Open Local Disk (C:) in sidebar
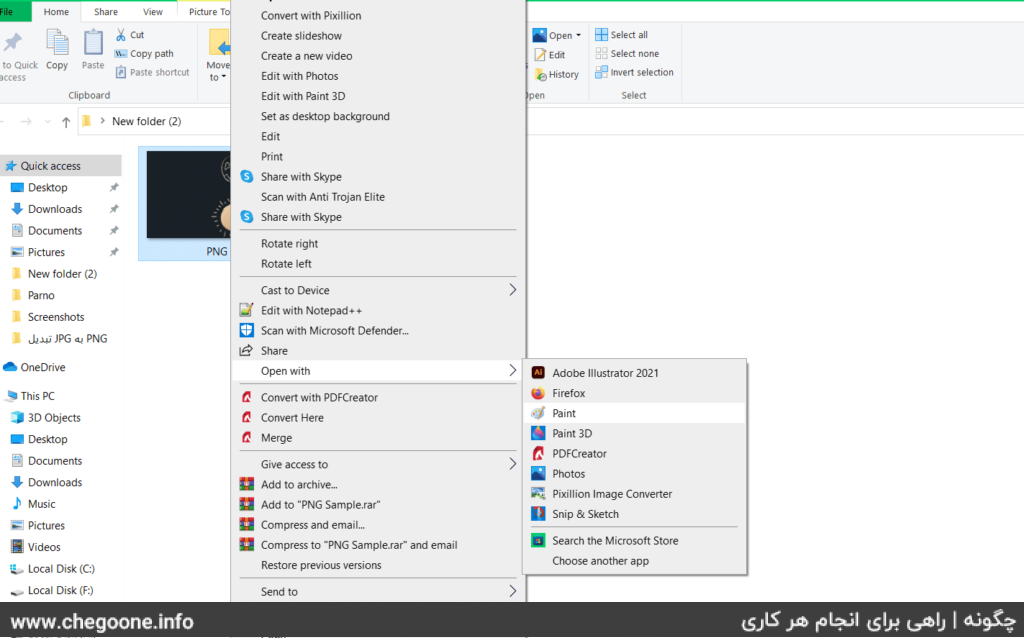The height and width of the screenshot is (638, 1024). tap(61, 568)
